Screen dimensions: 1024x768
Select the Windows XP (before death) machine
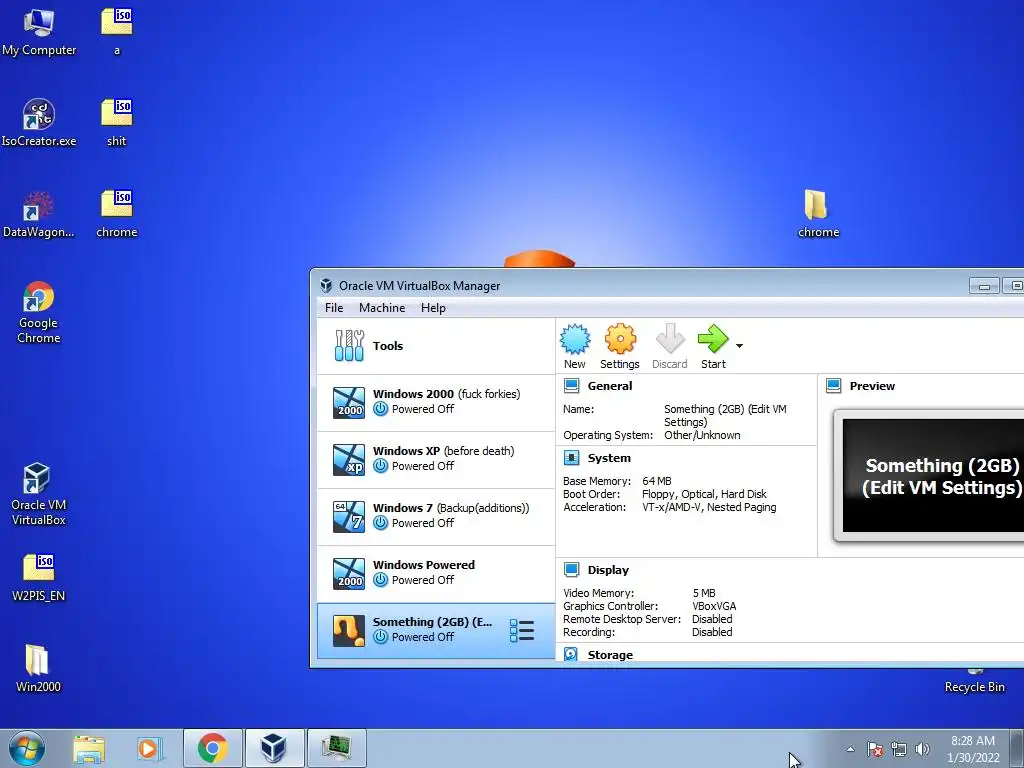(436, 459)
